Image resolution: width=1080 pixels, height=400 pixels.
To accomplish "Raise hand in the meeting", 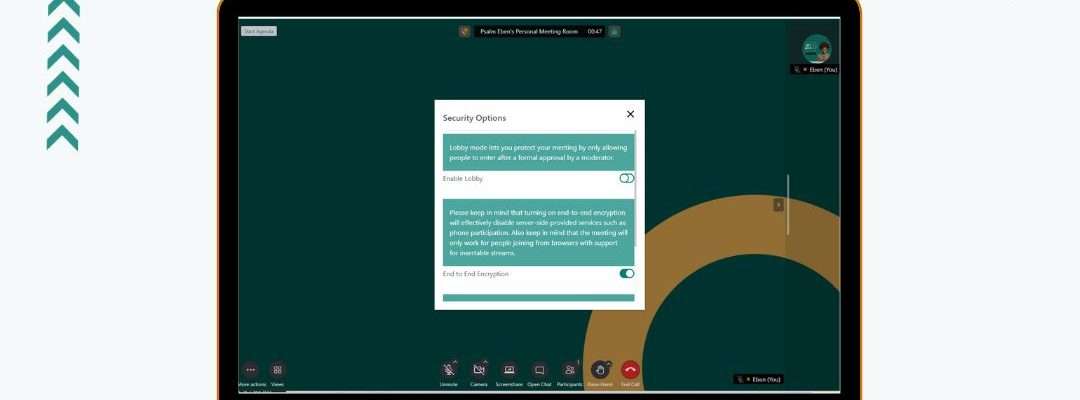I will point(600,370).
